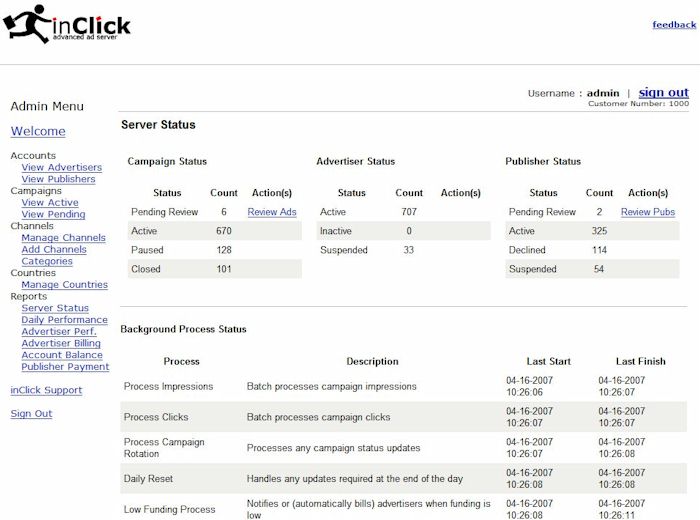Go to View Pending campaigns
Screen dimensions: 700x520
point(54,214)
